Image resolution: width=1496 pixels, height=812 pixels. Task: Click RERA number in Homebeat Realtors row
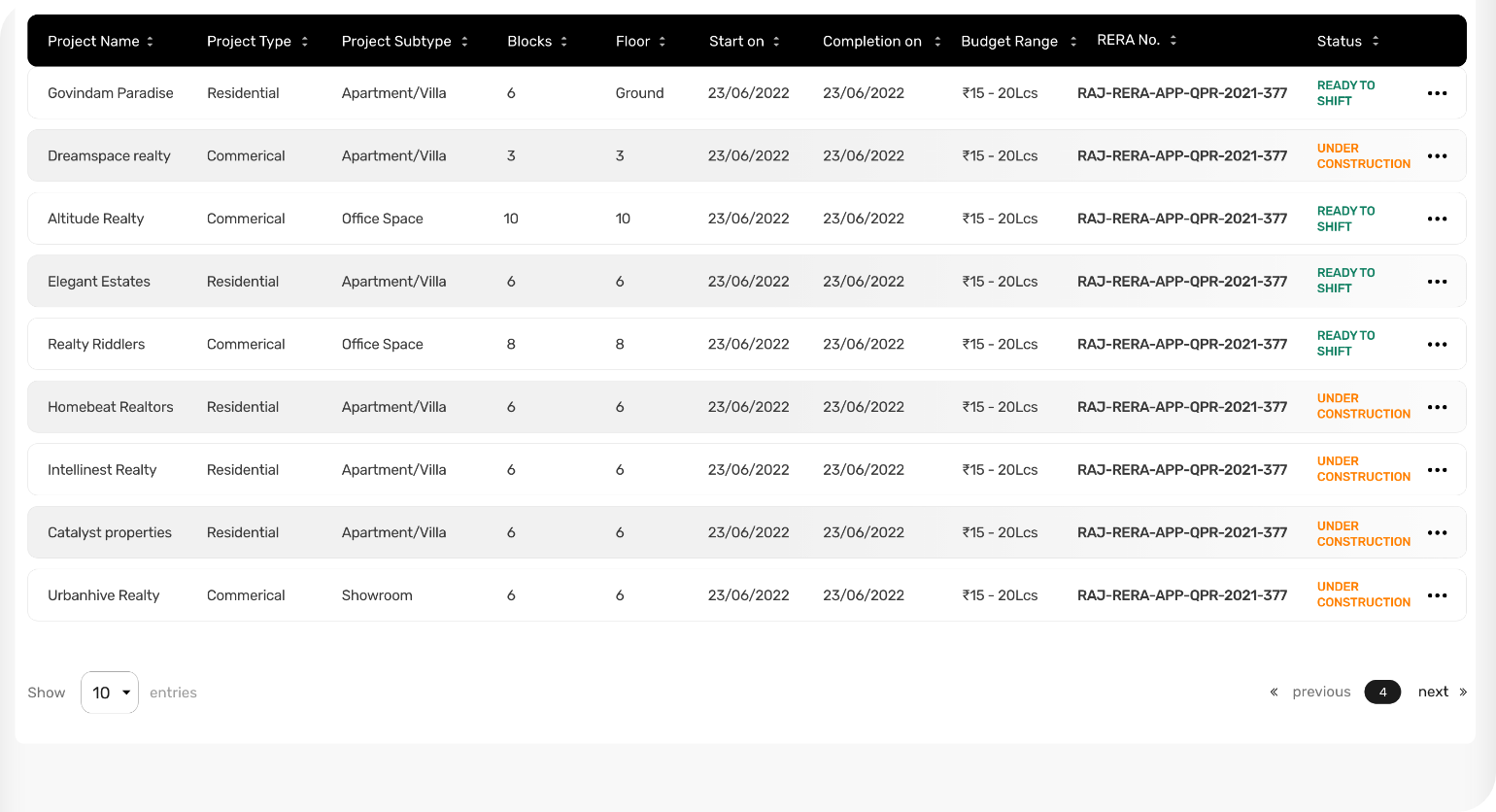(1182, 407)
